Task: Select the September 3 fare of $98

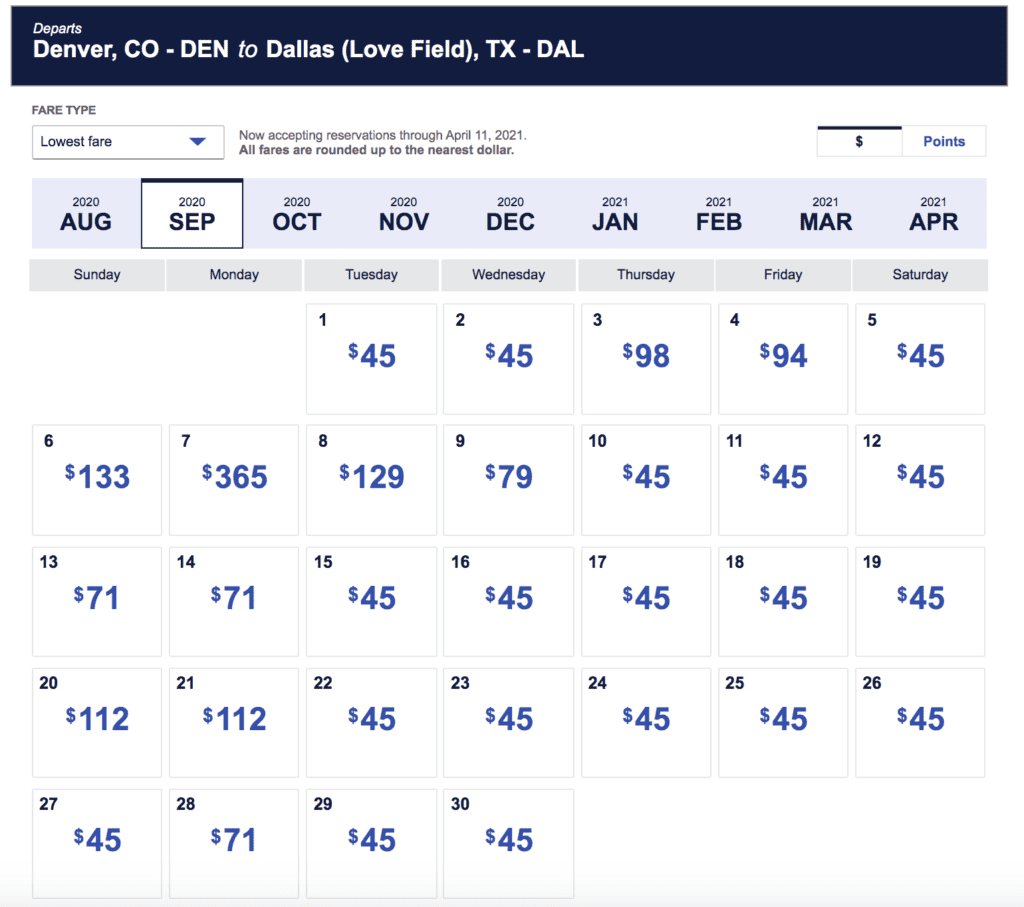Action: (646, 358)
